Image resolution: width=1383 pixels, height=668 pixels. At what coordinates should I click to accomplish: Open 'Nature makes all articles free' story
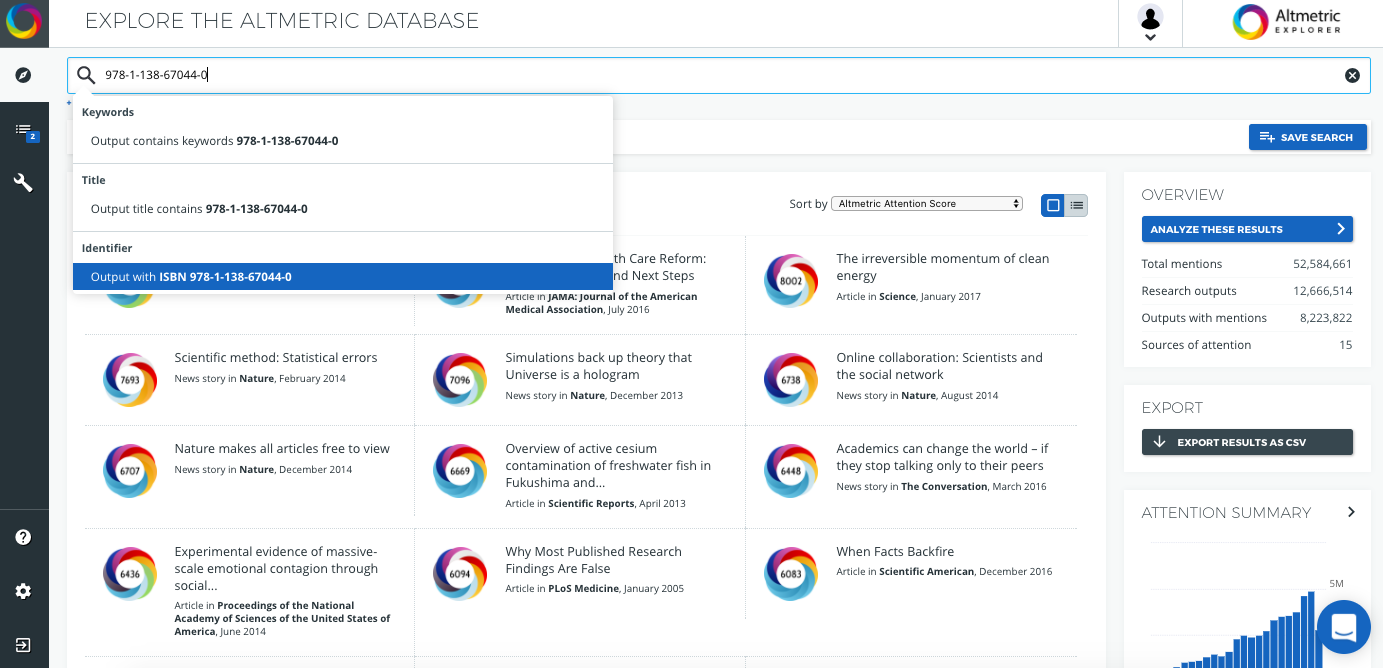(x=282, y=449)
